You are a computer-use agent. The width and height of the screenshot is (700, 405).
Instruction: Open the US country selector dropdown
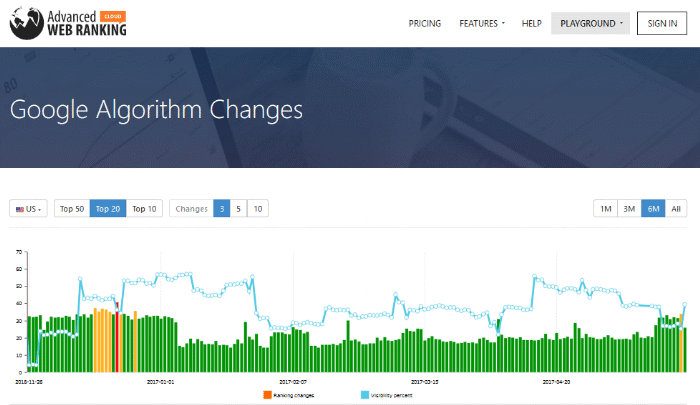(x=28, y=209)
